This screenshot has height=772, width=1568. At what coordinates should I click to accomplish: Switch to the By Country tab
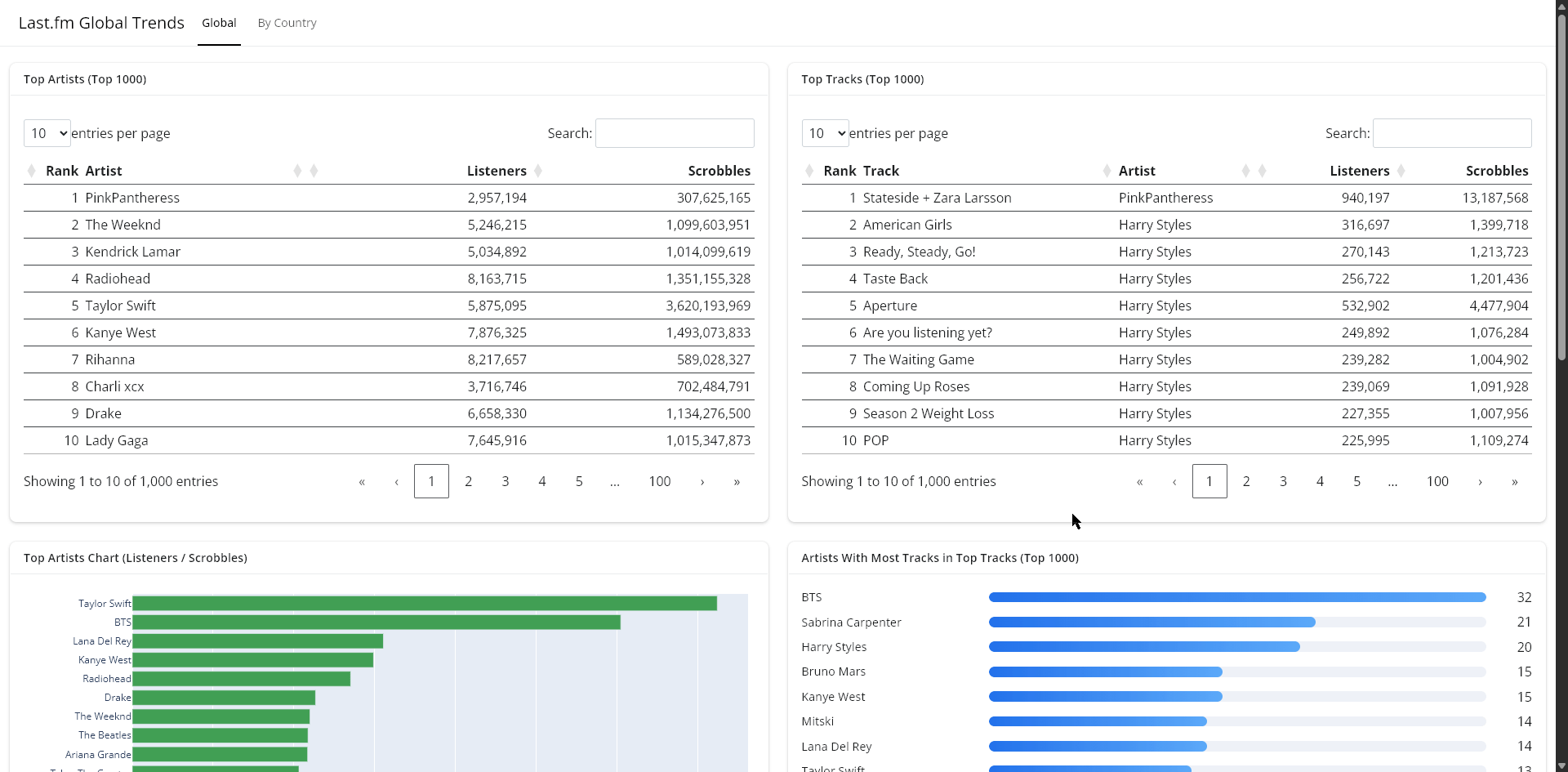tap(287, 23)
